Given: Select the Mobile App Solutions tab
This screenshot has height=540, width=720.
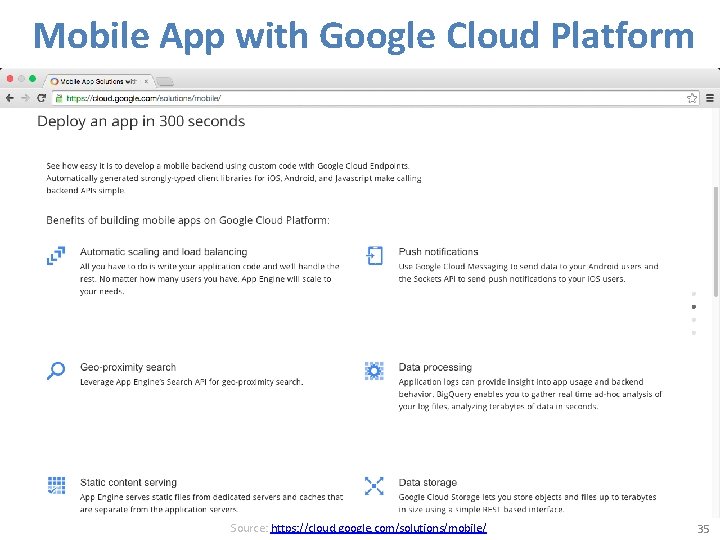Looking at the screenshot, I should click(x=99, y=81).
